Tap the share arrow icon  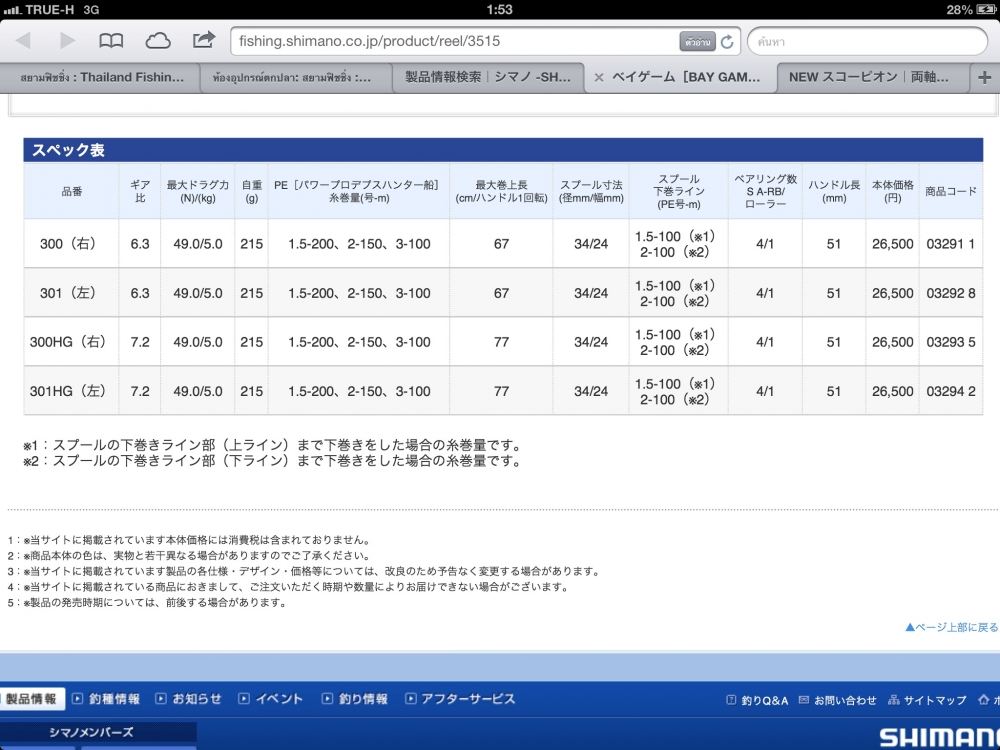click(203, 40)
